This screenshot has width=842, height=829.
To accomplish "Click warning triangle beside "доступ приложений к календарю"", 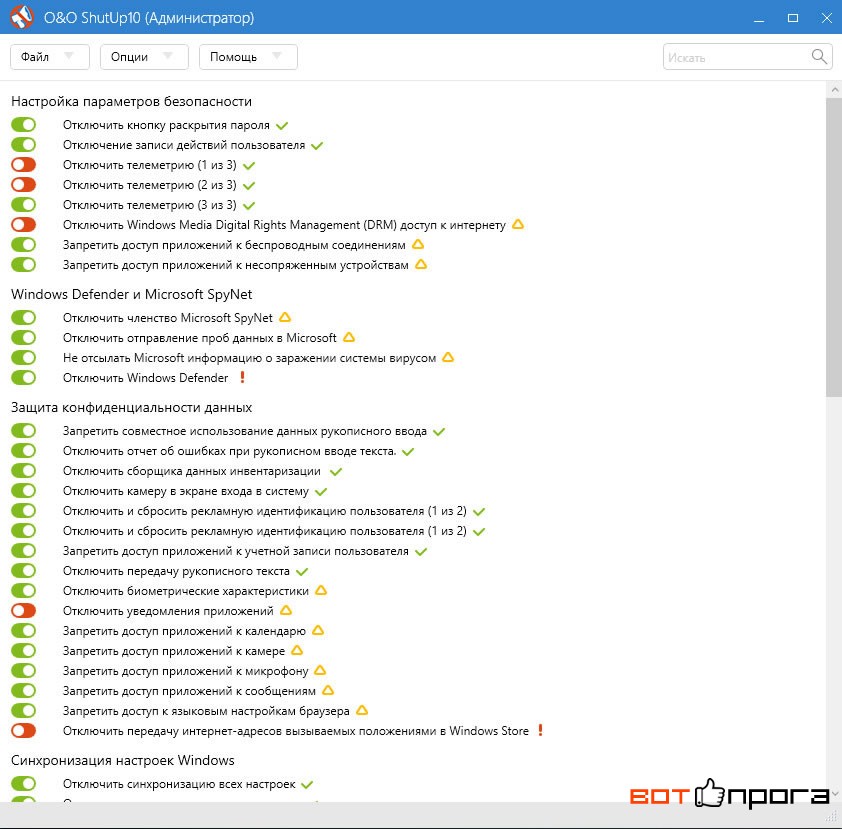I will (x=318, y=630).
